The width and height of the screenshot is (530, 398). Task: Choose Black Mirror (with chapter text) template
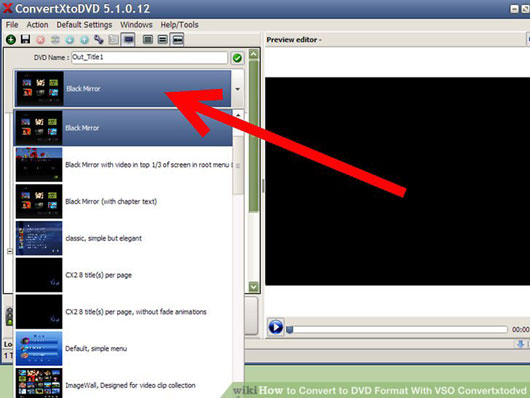tap(123, 202)
